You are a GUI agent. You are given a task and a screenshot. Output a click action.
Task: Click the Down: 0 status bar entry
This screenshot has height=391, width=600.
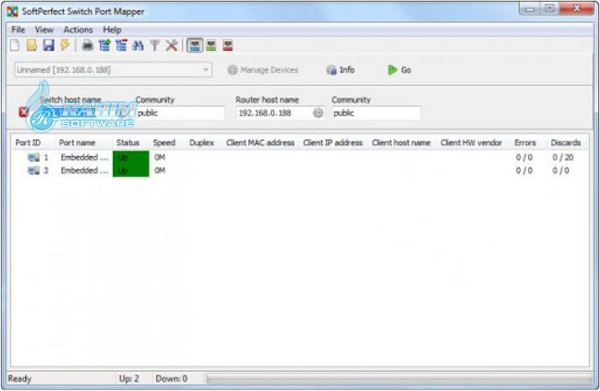click(171, 379)
